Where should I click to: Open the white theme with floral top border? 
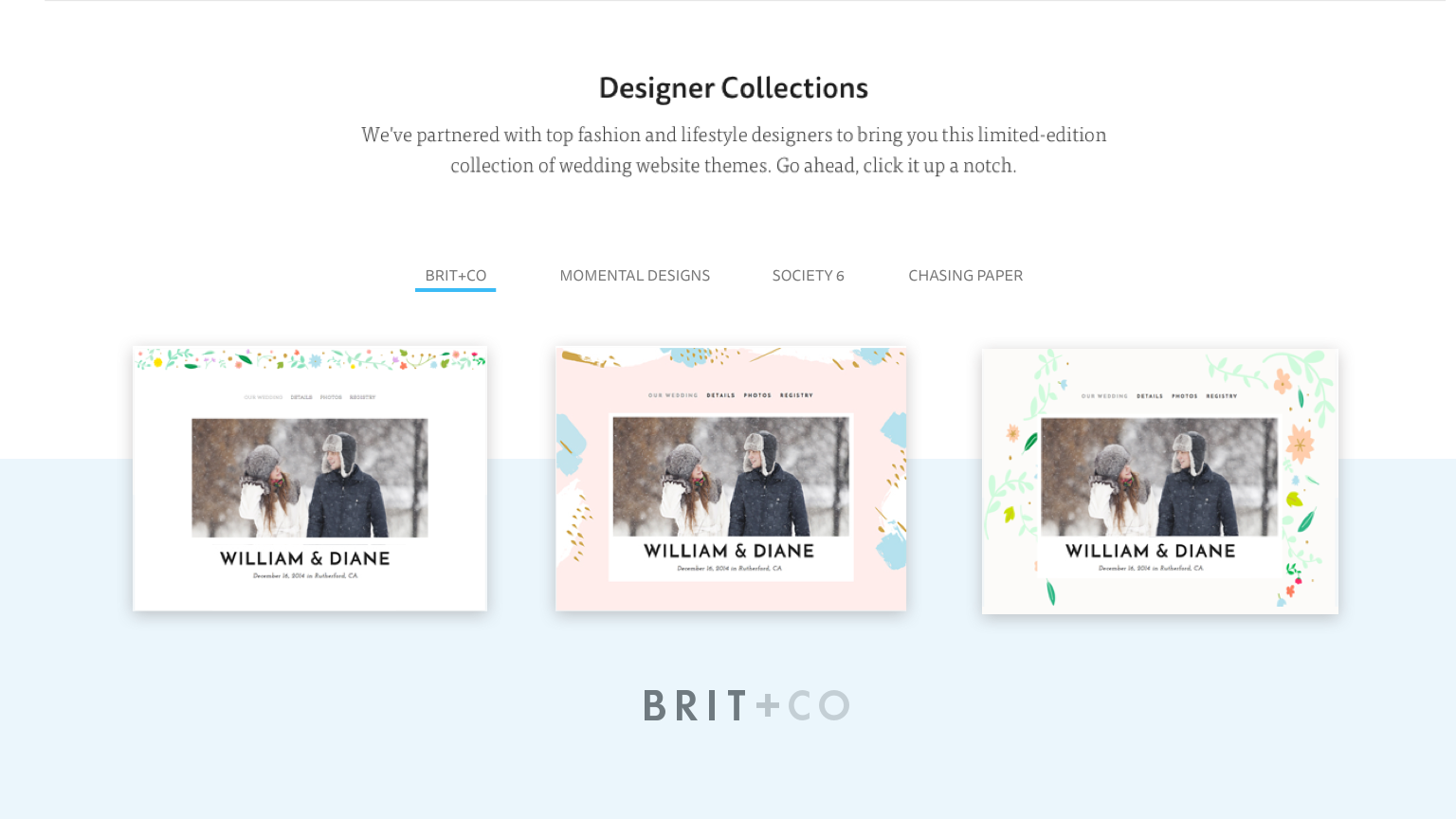click(310, 479)
